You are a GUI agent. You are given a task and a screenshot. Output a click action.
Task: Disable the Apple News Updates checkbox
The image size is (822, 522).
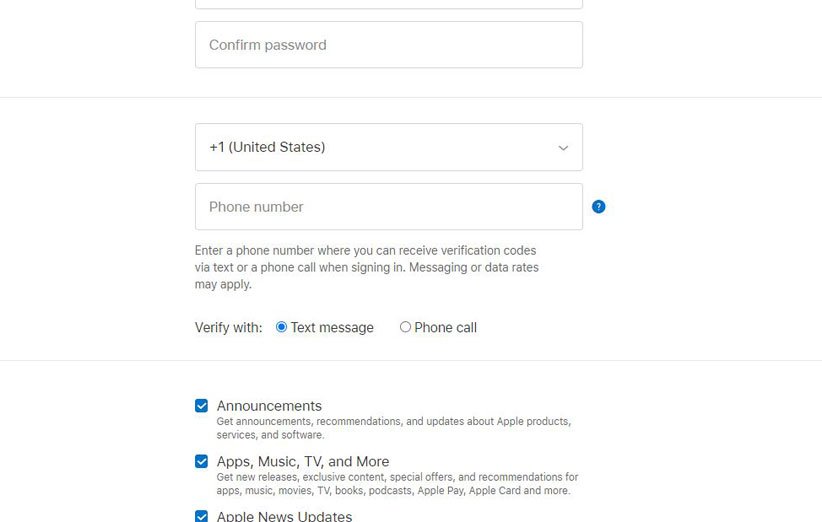[x=202, y=516]
